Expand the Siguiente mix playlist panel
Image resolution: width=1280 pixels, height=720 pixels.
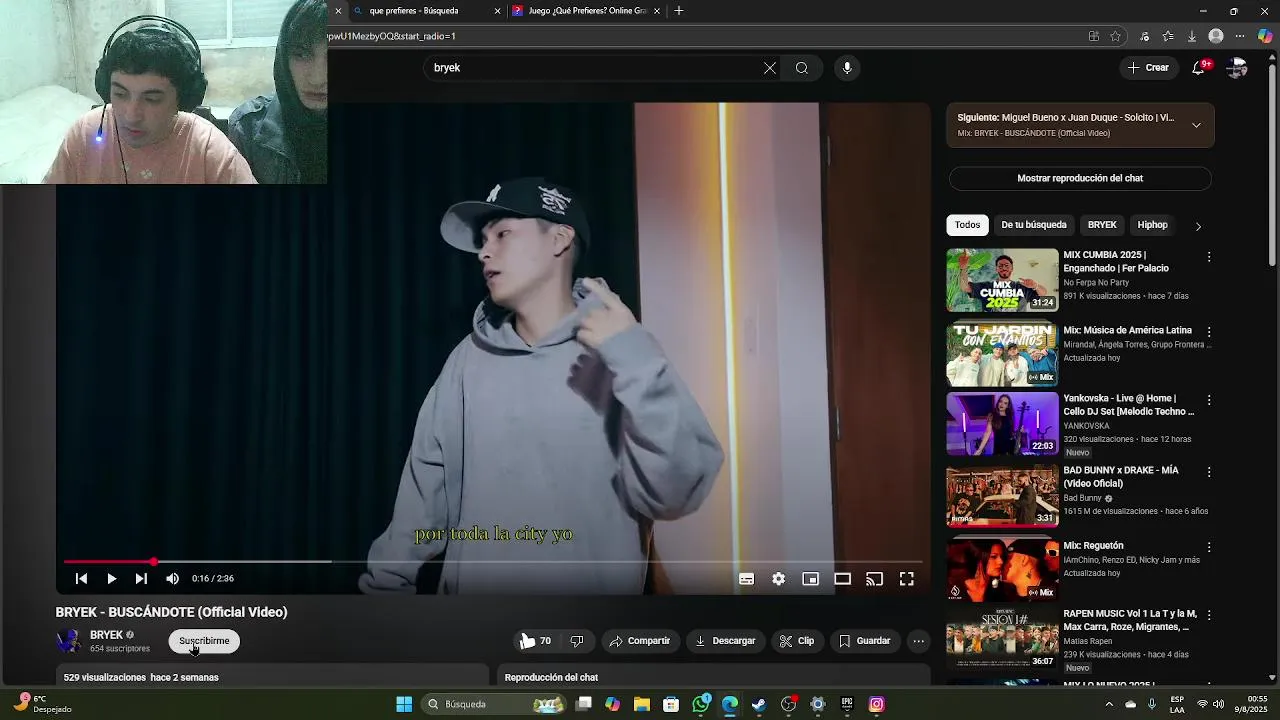tap(1196, 125)
